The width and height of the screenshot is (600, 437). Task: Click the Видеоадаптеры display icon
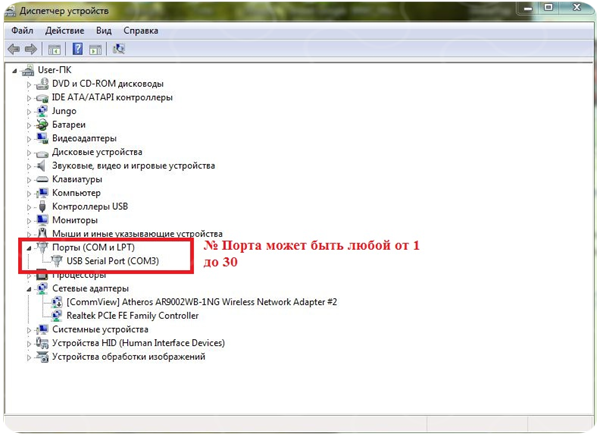(42, 138)
